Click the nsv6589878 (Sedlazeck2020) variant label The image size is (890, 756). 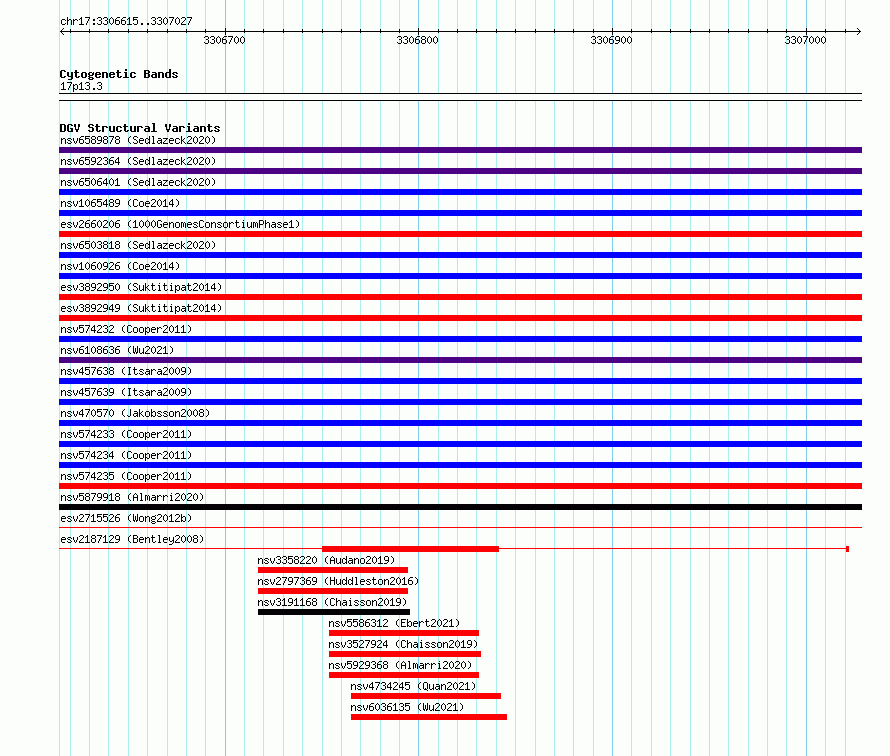click(x=138, y=140)
